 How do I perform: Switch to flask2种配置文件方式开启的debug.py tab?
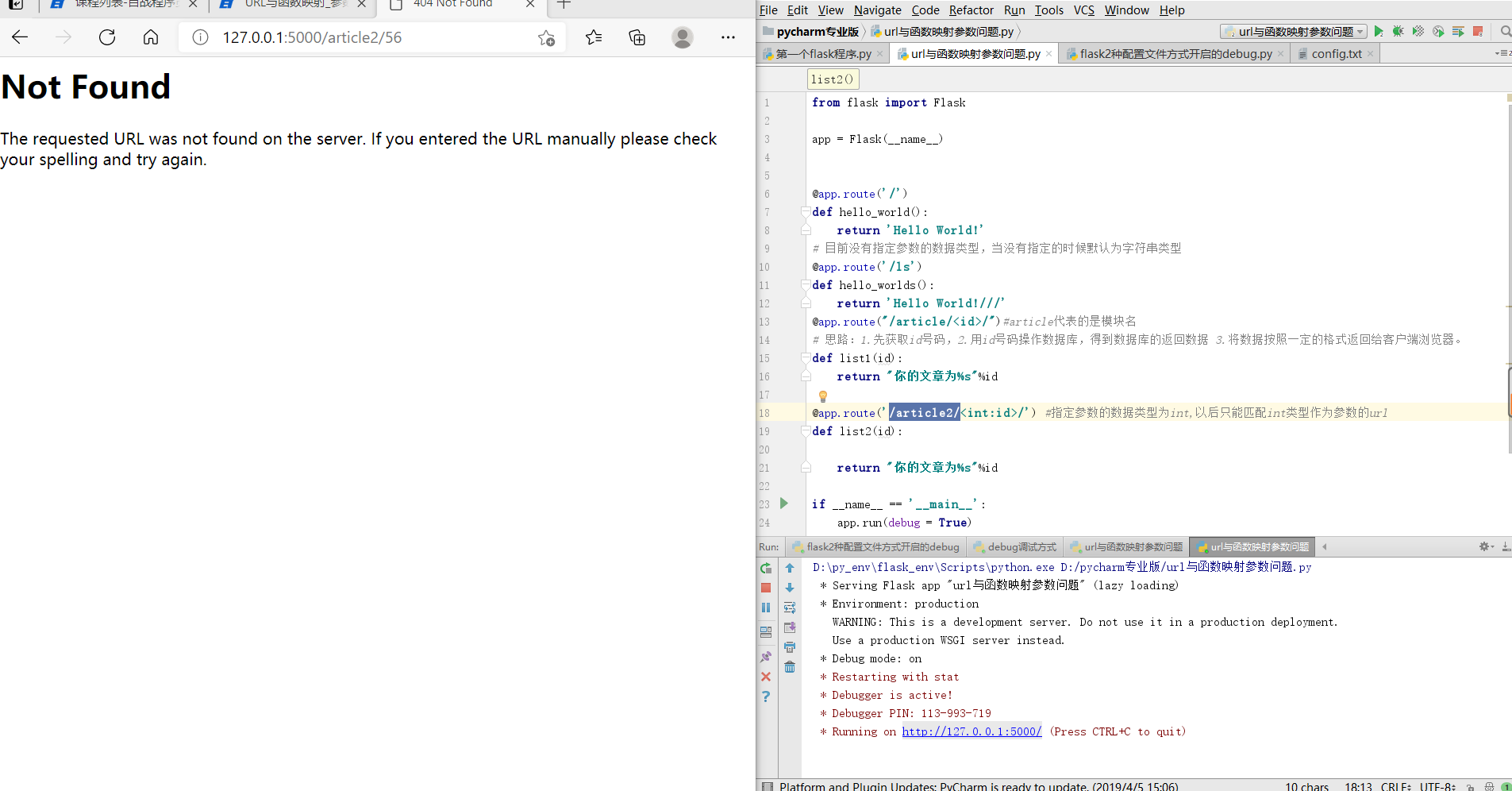1175,54
